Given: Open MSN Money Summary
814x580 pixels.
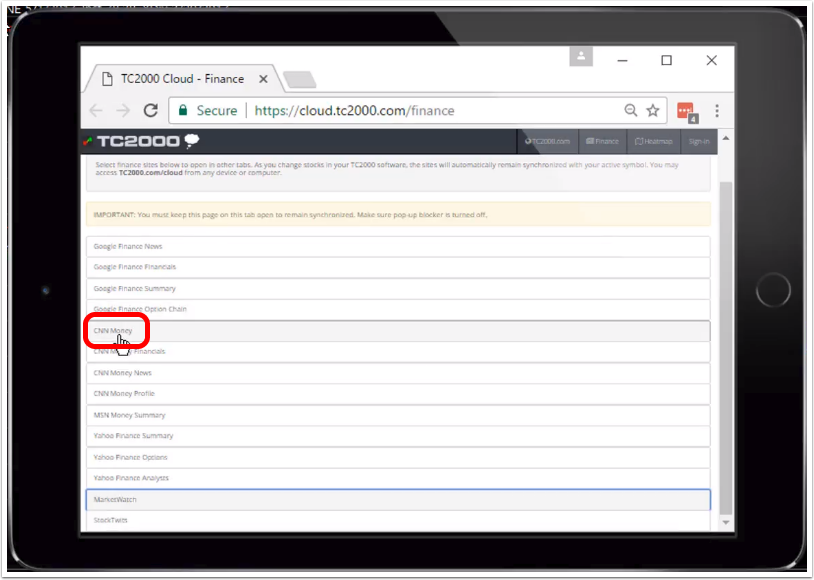Looking at the screenshot, I should point(398,415).
